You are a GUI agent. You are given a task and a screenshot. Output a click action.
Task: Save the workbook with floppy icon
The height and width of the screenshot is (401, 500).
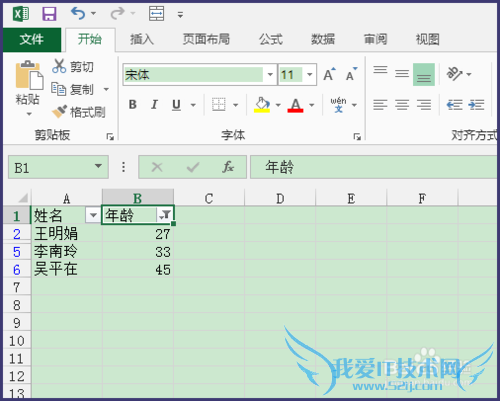point(49,14)
